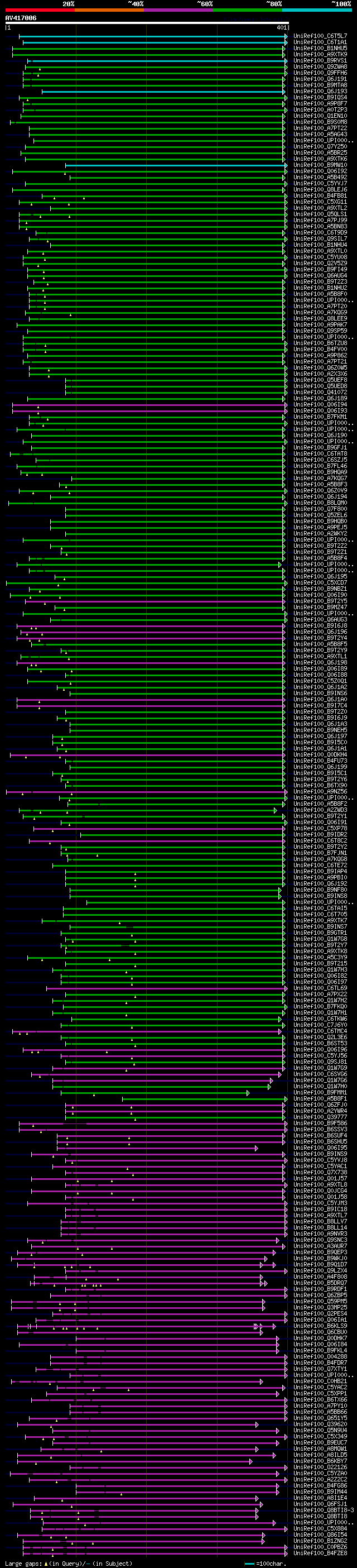Click the white query sequence bar
Image resolution: width=357 pixels, height=1568 pixels.
[x=147, y=23]
